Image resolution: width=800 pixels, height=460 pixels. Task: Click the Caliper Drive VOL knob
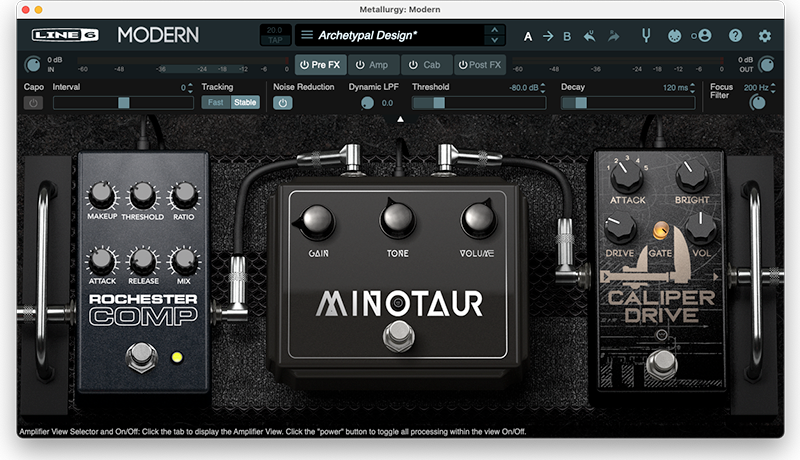tap(701, 228)
